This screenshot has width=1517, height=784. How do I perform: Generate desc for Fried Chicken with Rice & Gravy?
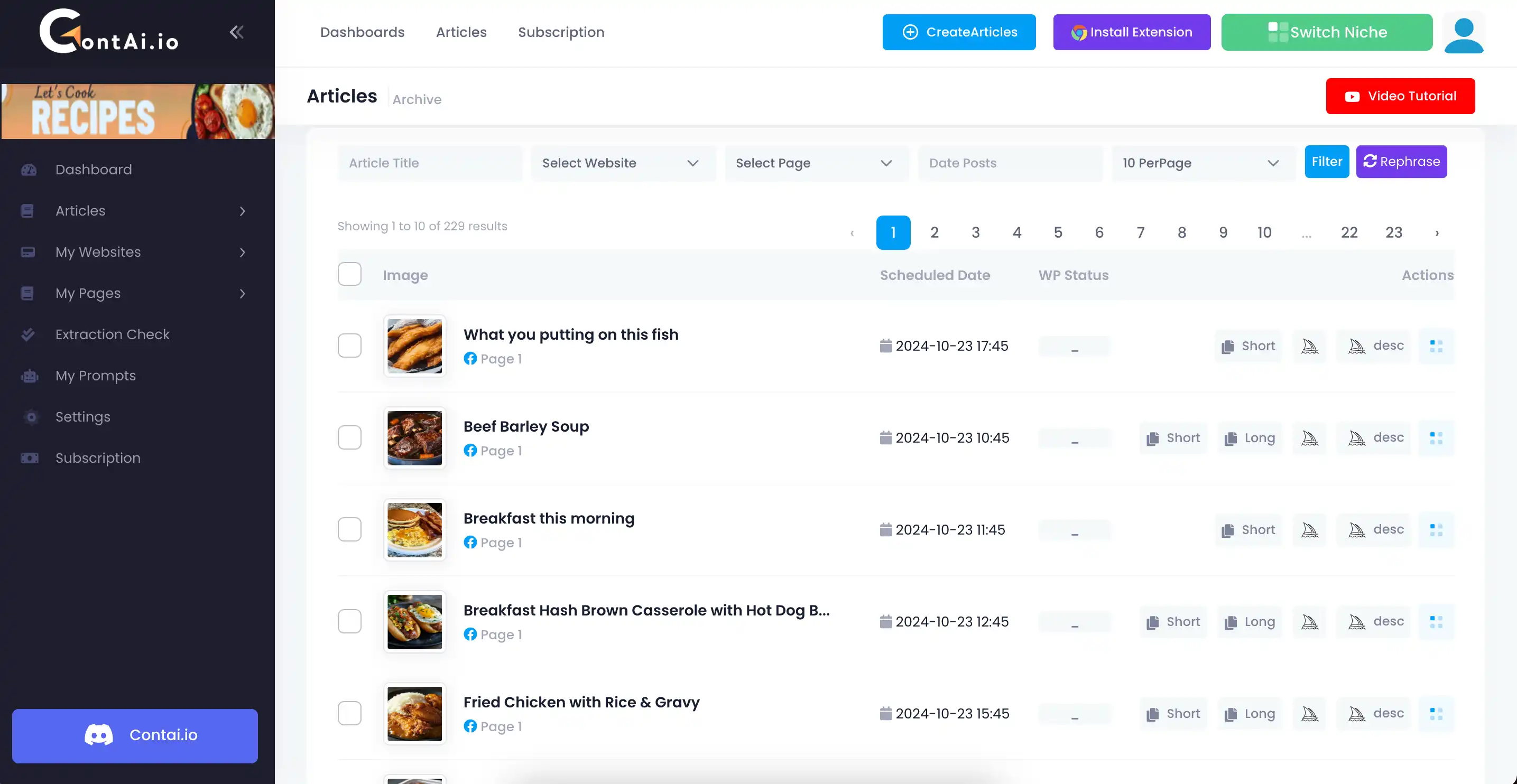tap(1374, 713)
